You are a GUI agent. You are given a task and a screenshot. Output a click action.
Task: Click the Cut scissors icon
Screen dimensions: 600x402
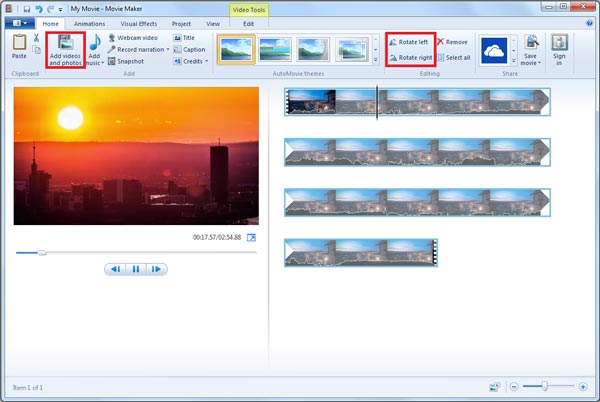pos(36,38)
